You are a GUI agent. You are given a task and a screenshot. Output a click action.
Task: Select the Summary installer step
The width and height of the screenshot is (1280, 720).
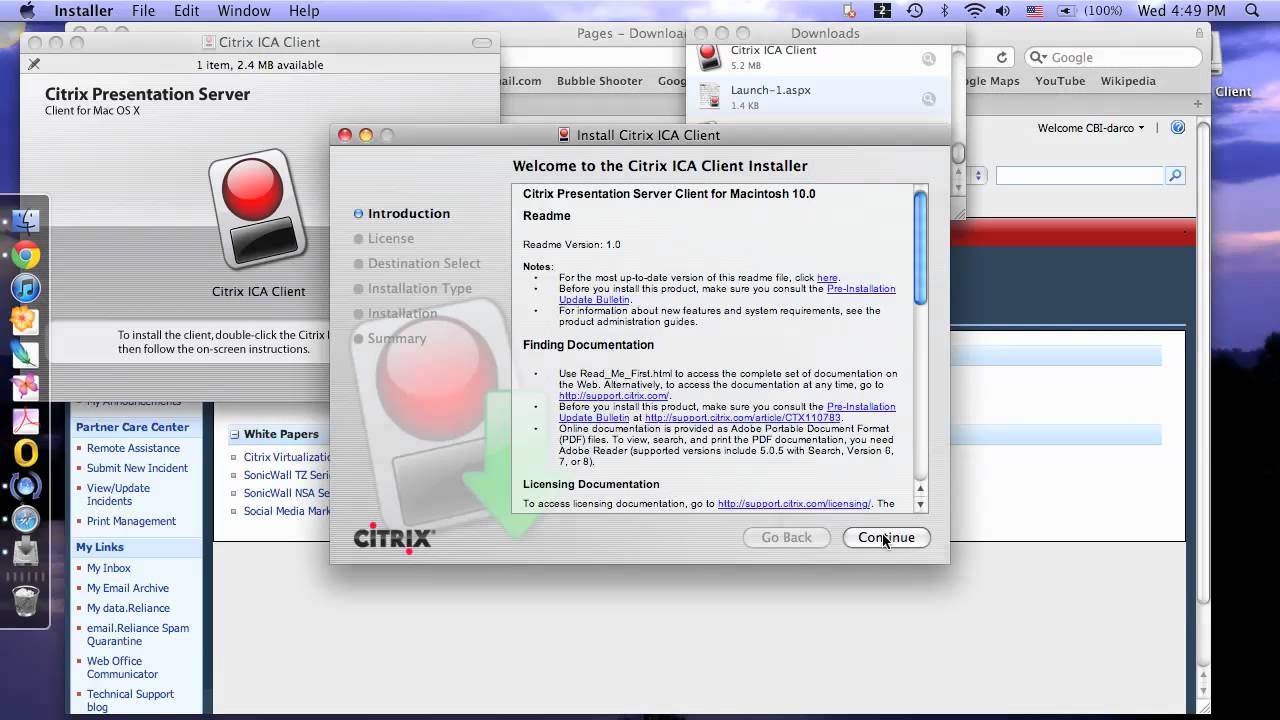397,338
